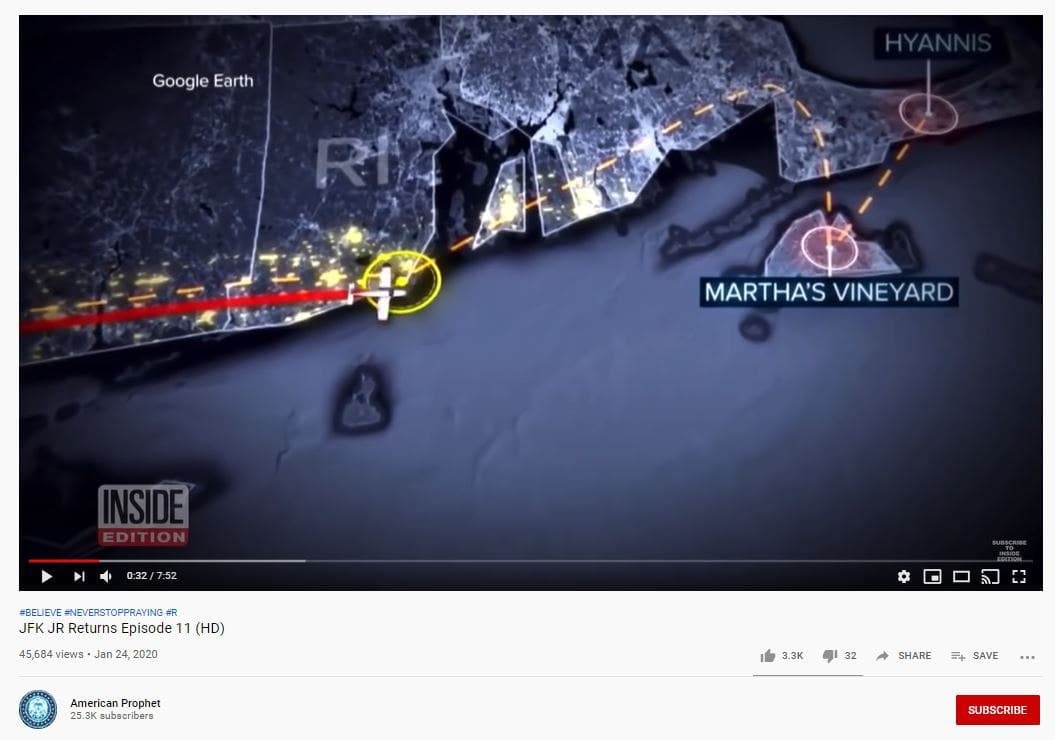Open the player settings gear
This screenshot has height=740, width=1055.
coord(904,577)
